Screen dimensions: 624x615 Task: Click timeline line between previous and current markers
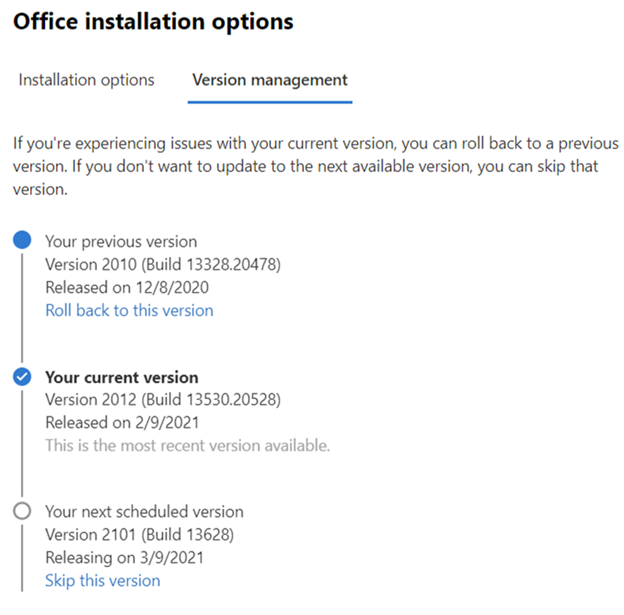pos(23,310)
